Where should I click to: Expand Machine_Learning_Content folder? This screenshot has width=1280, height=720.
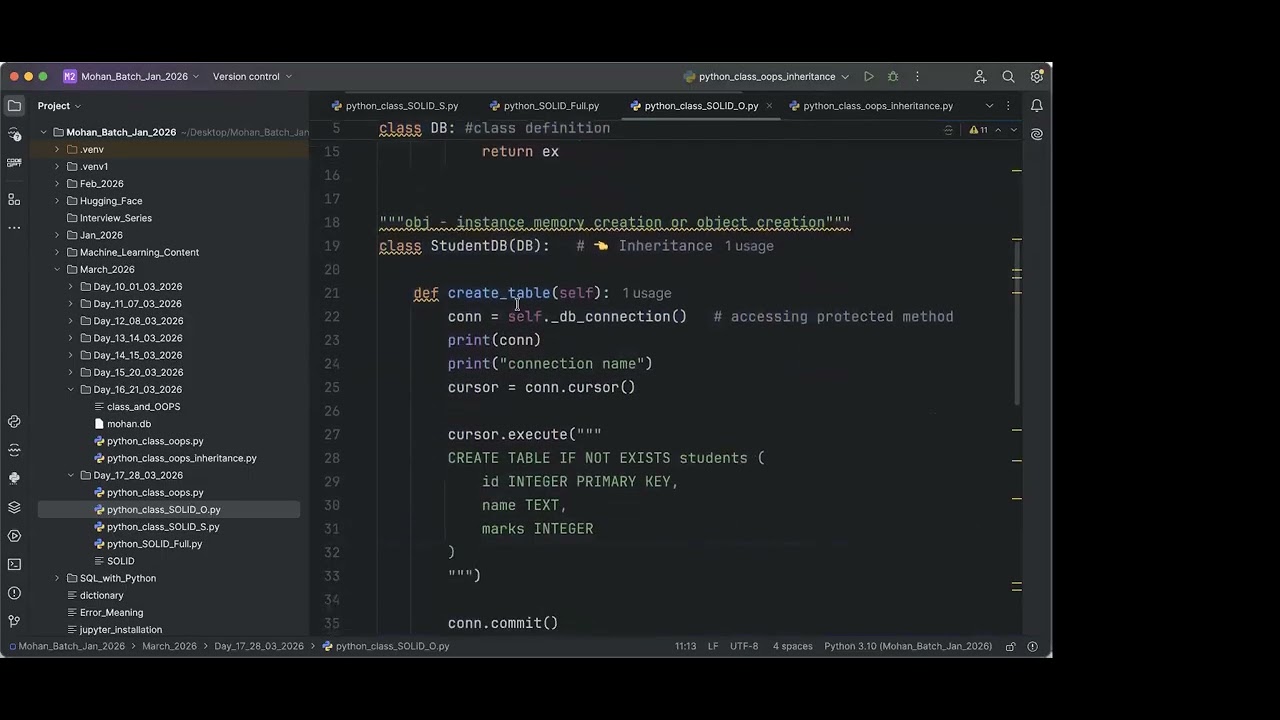[x=57, y=253]
